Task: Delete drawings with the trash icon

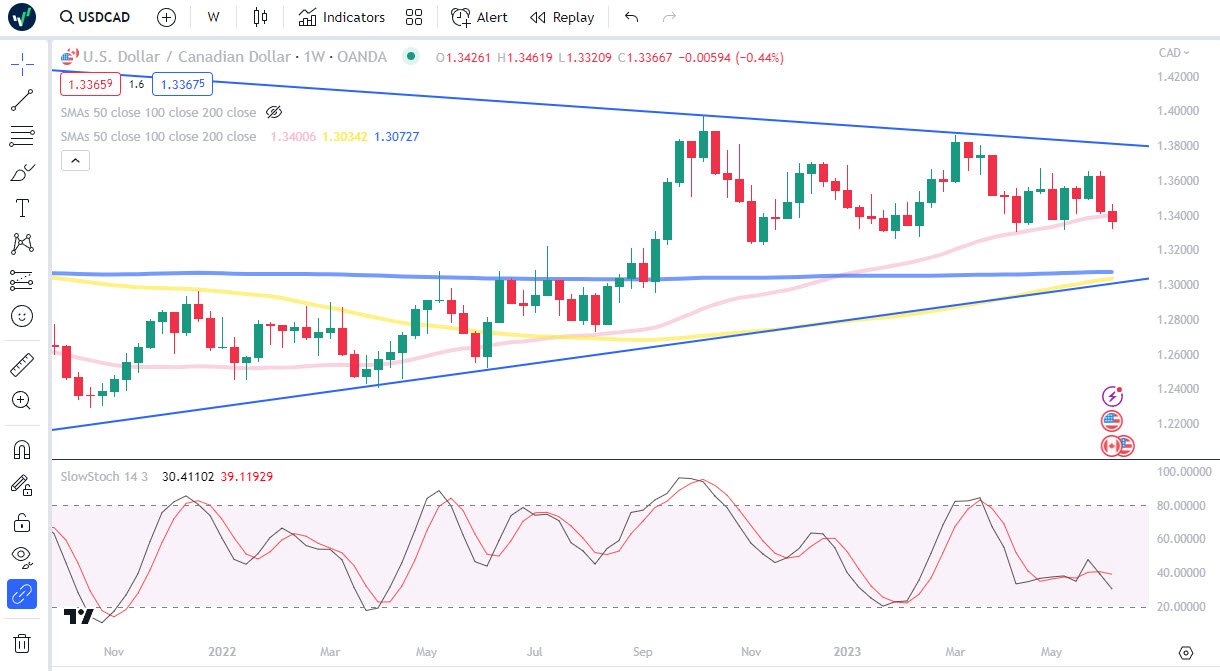Action: tap(22, 642)
